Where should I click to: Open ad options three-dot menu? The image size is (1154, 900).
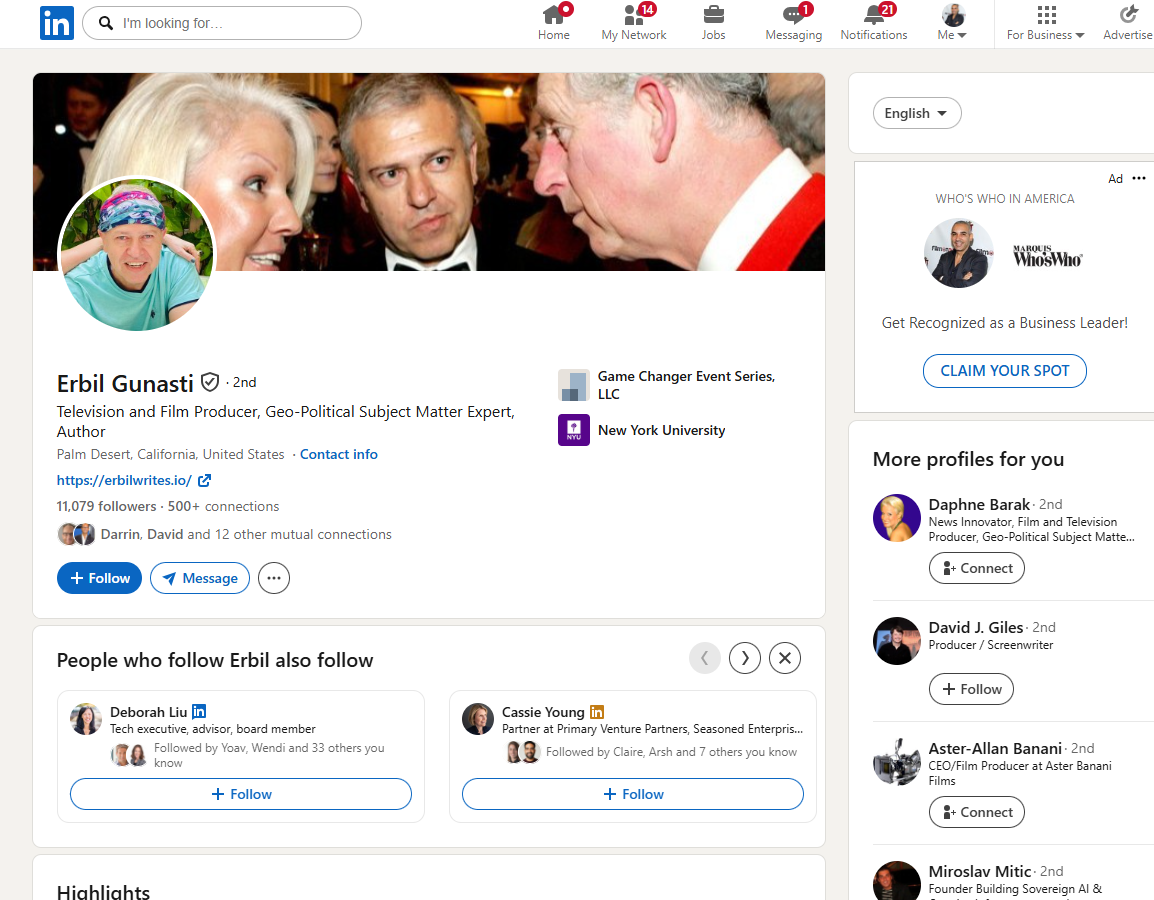[1139, 179]
